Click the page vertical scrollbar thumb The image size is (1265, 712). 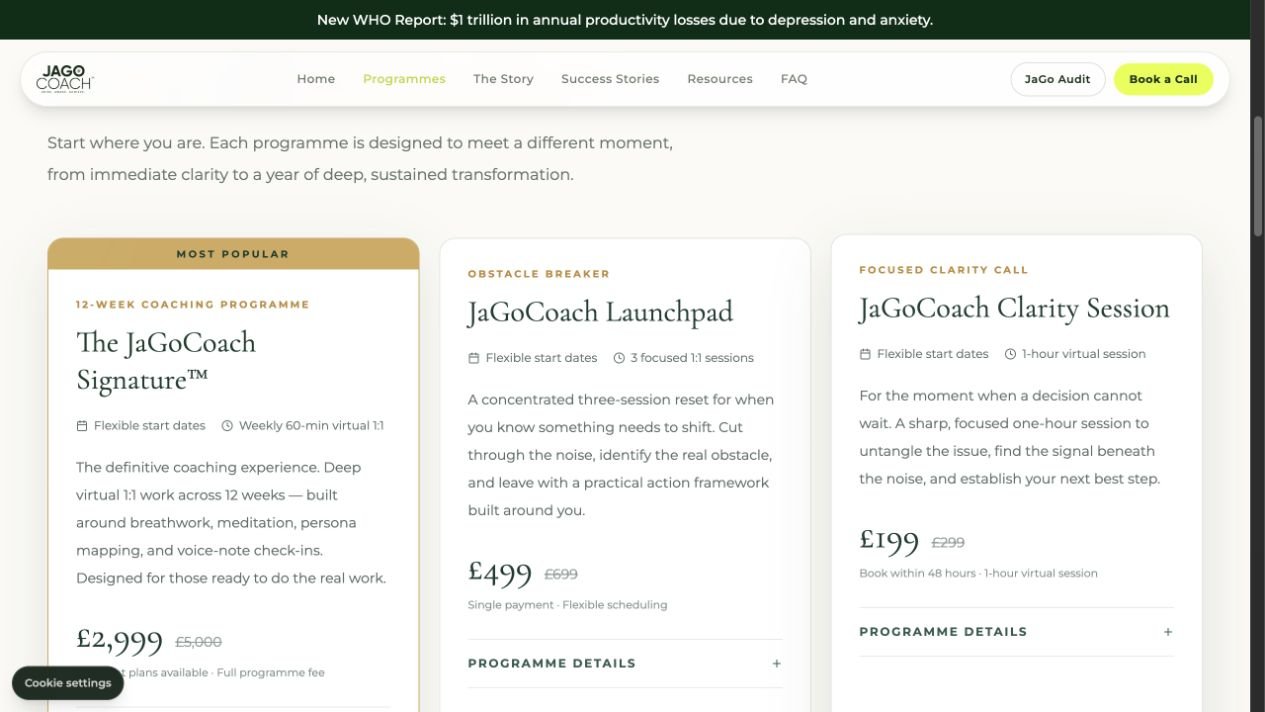click(x=1258, y=176)
